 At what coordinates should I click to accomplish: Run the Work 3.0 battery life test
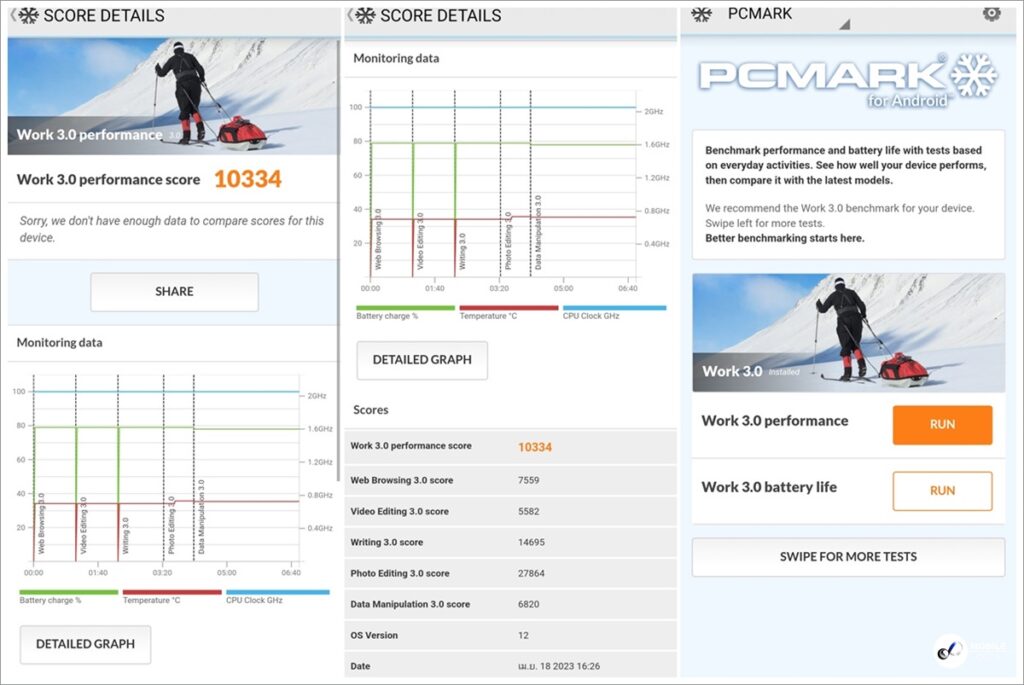[942, 491]
